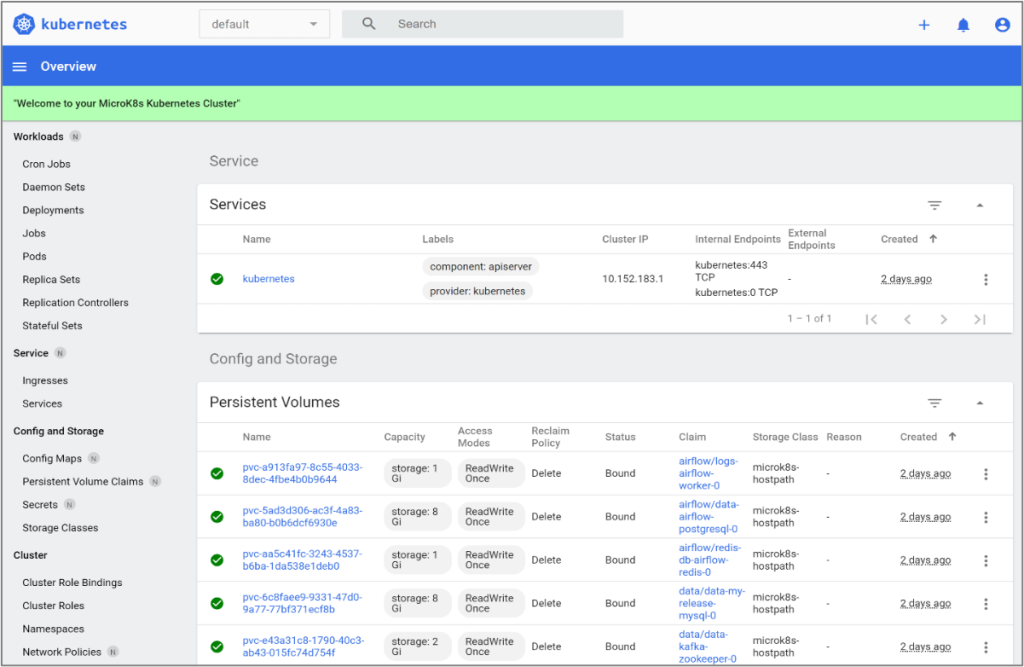Click the filter icon in Services card
Viewport: 1024px width, 667px height.
pyautogui.click(x=935, y=205)
